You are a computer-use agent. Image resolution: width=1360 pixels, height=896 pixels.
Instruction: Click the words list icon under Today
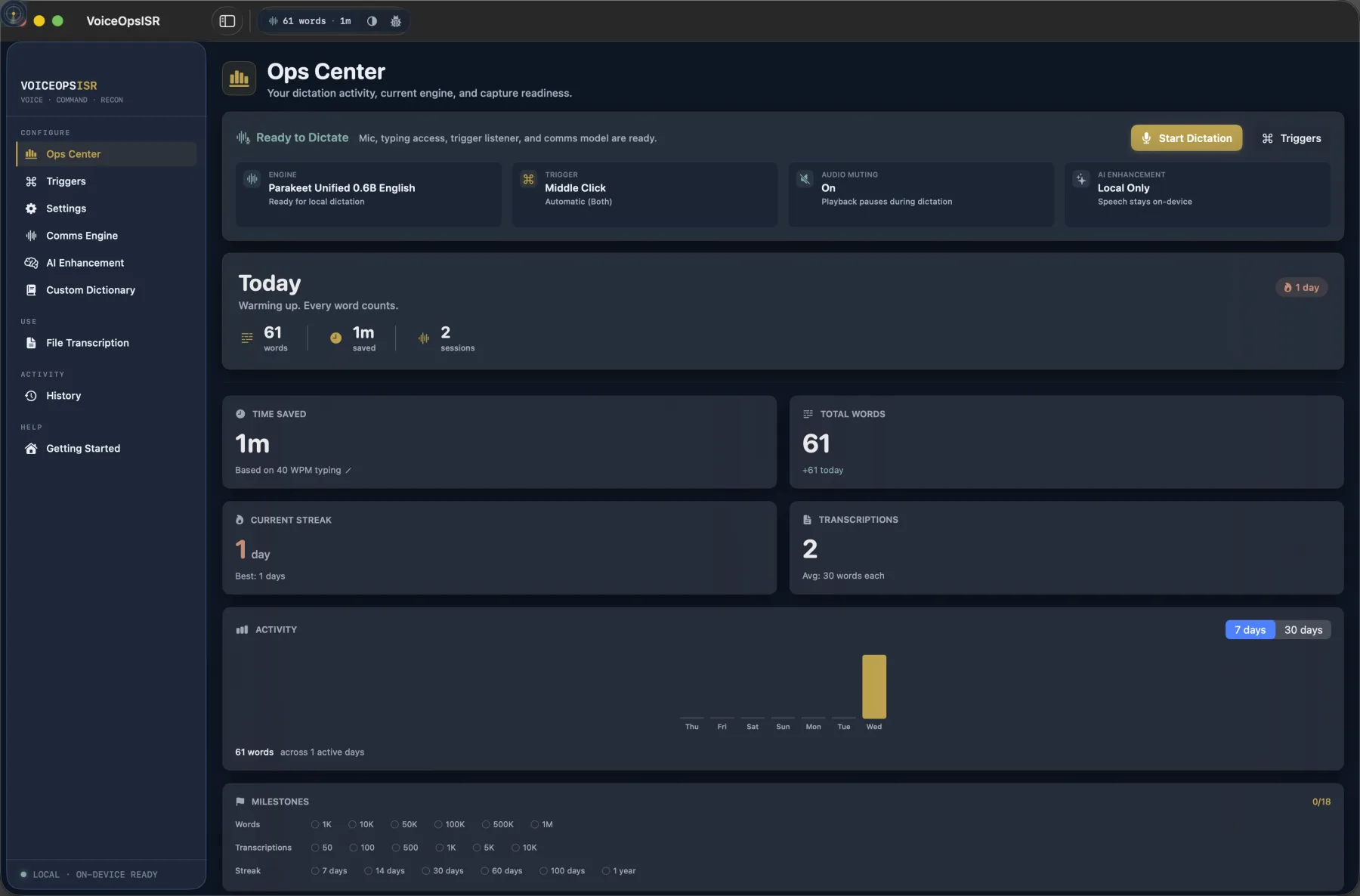[x=247, y=338]
